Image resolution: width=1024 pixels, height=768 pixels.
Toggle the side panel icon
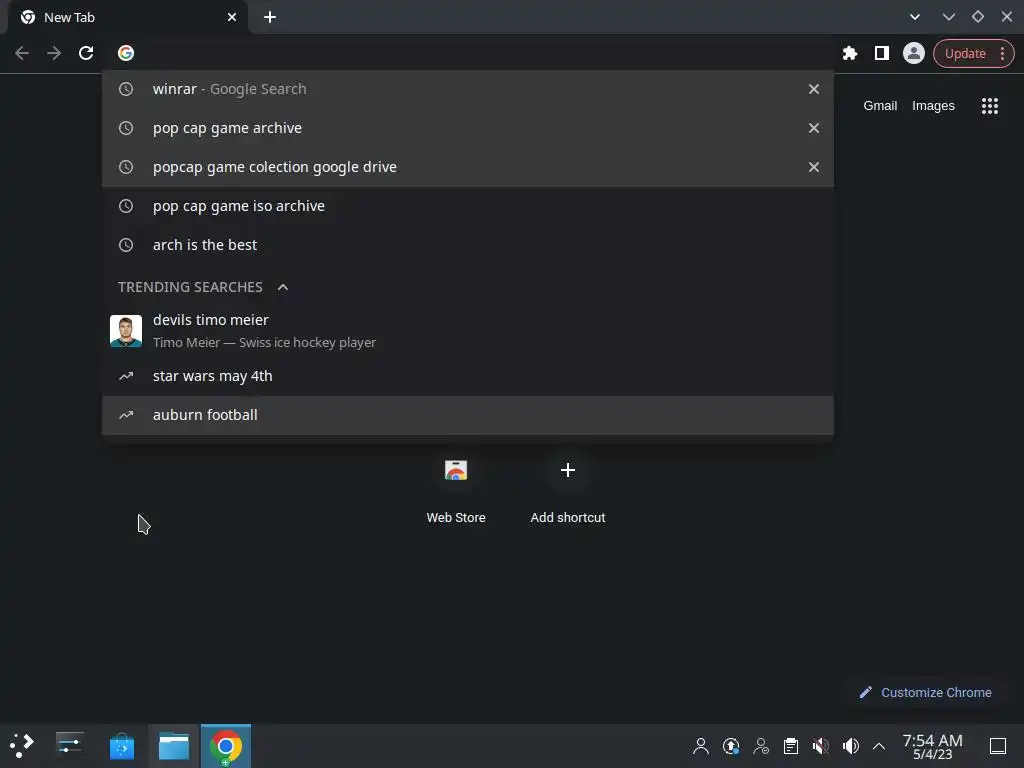(882, 53)
